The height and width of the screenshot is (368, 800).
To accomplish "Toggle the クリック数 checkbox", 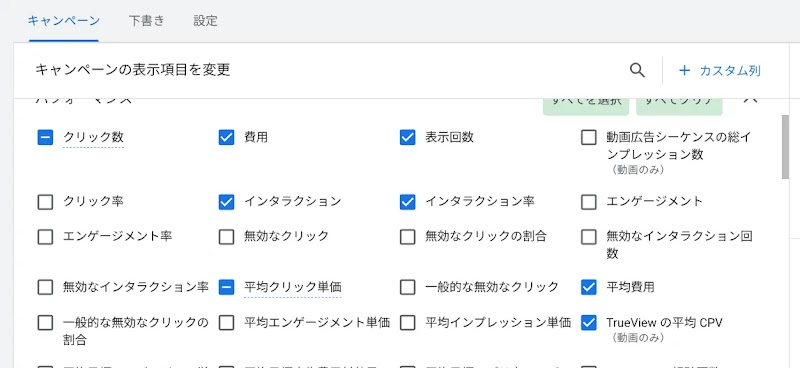I will 45,137.
